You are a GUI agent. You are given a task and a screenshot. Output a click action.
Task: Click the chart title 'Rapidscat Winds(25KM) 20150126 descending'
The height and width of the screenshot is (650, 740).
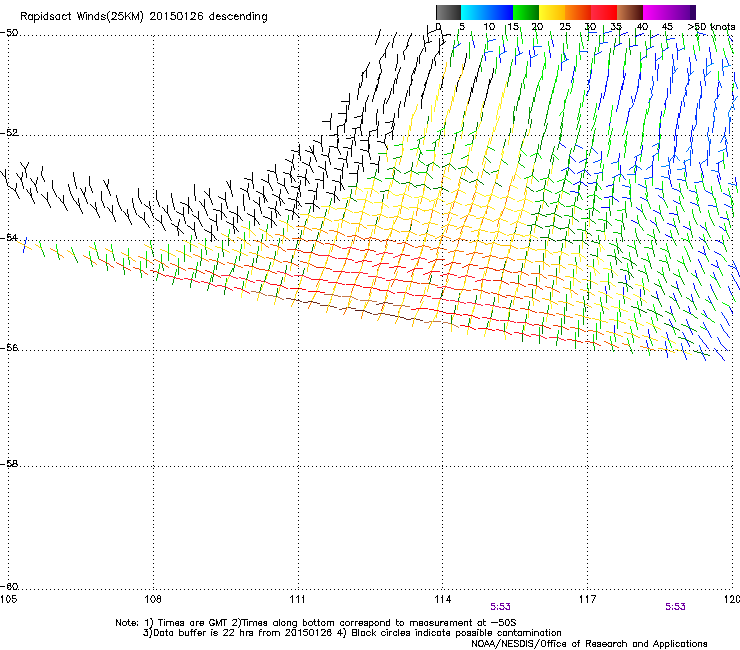click(144, 17)
